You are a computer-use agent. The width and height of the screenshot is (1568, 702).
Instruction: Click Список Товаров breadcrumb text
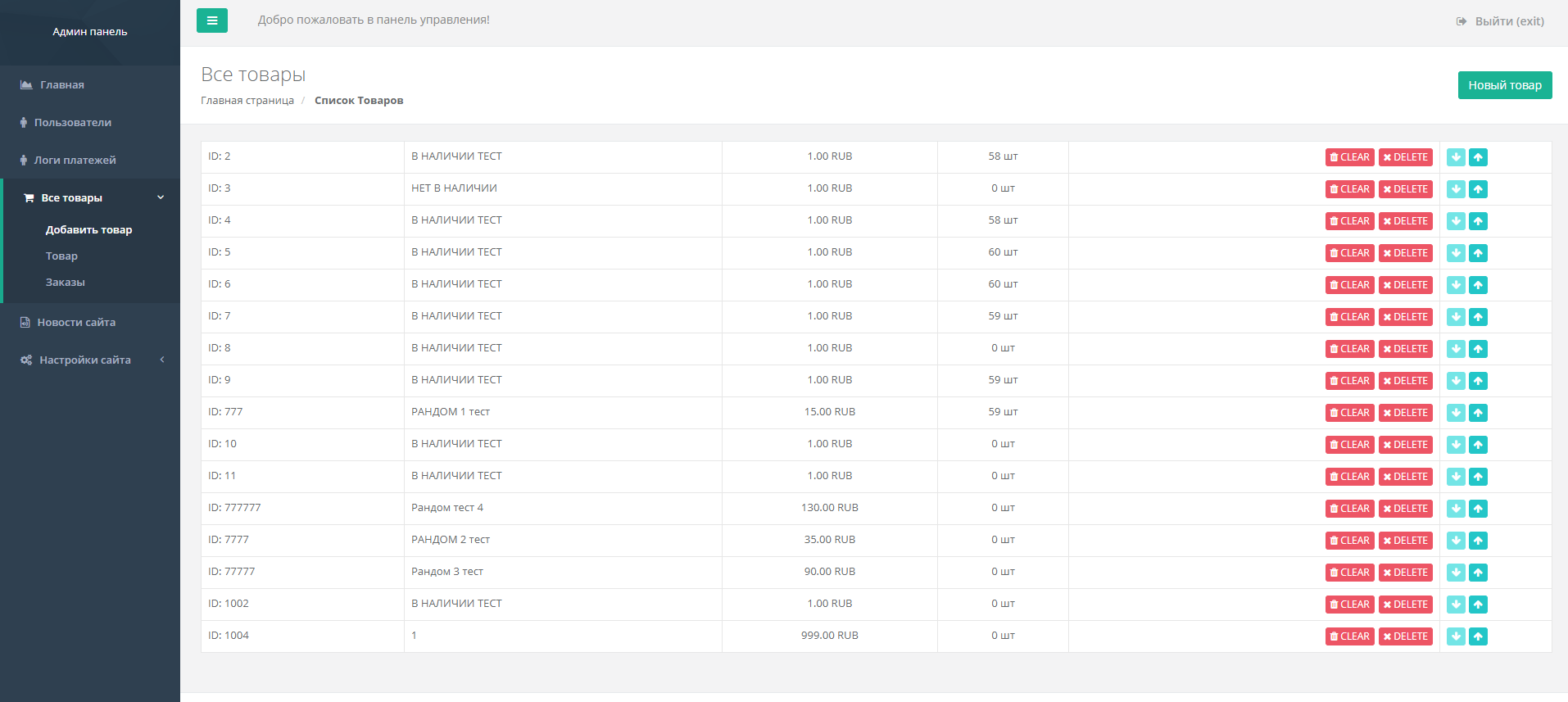pyautogui.click(x=359, y=101)
